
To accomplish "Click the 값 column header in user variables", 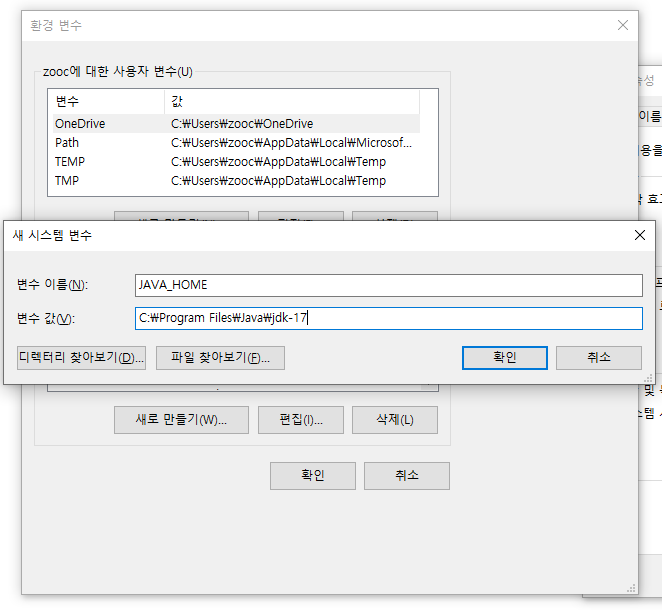I will [x=292, y=101].
